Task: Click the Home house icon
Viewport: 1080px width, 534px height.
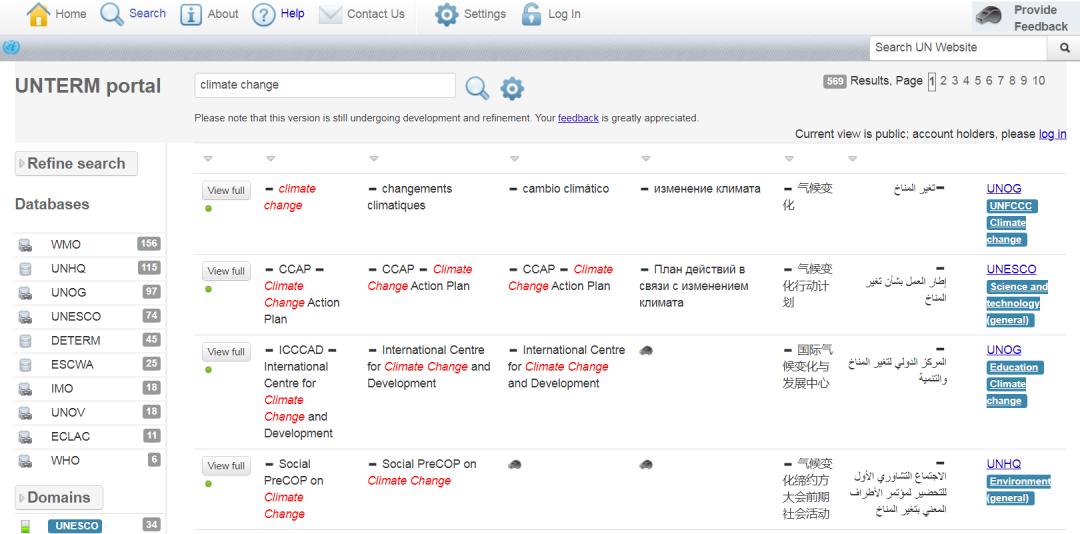Action: click(x=39, y=14)
